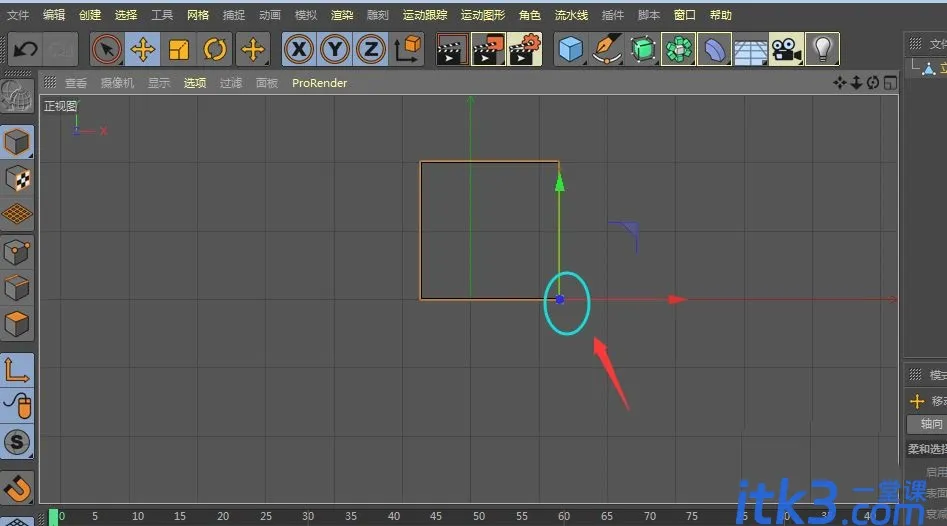The height and width of the screenshot is (526, 947).
Task: Click frame 60 on timeline ruler
Action: pos(563,516)
